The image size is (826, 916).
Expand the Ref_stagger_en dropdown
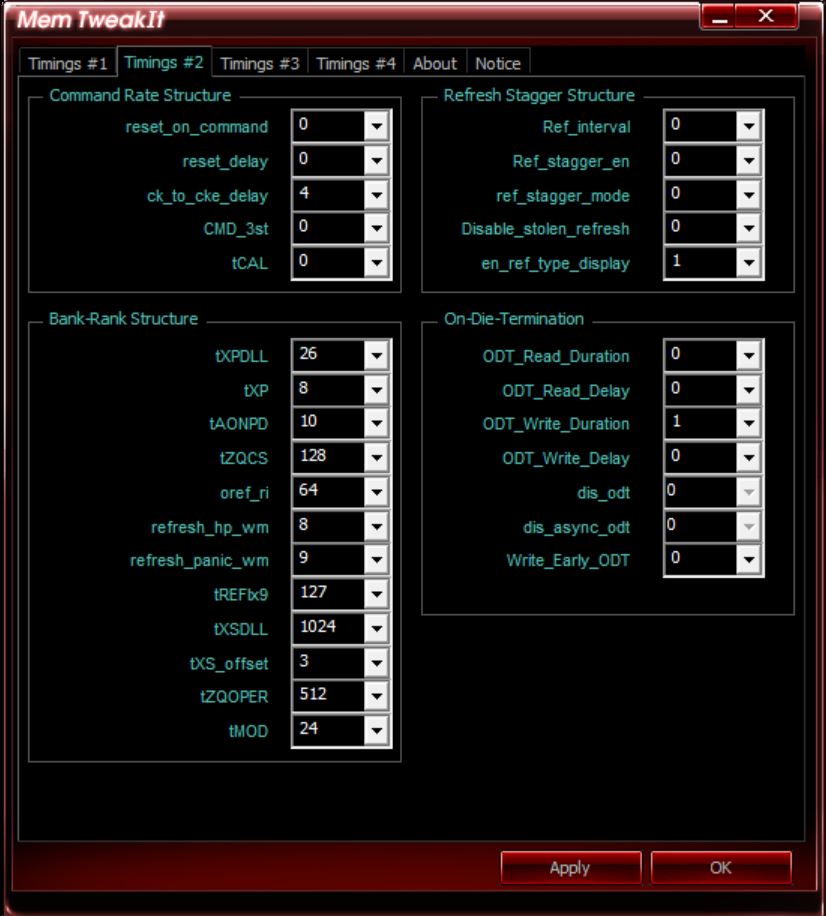pos(748,161)
